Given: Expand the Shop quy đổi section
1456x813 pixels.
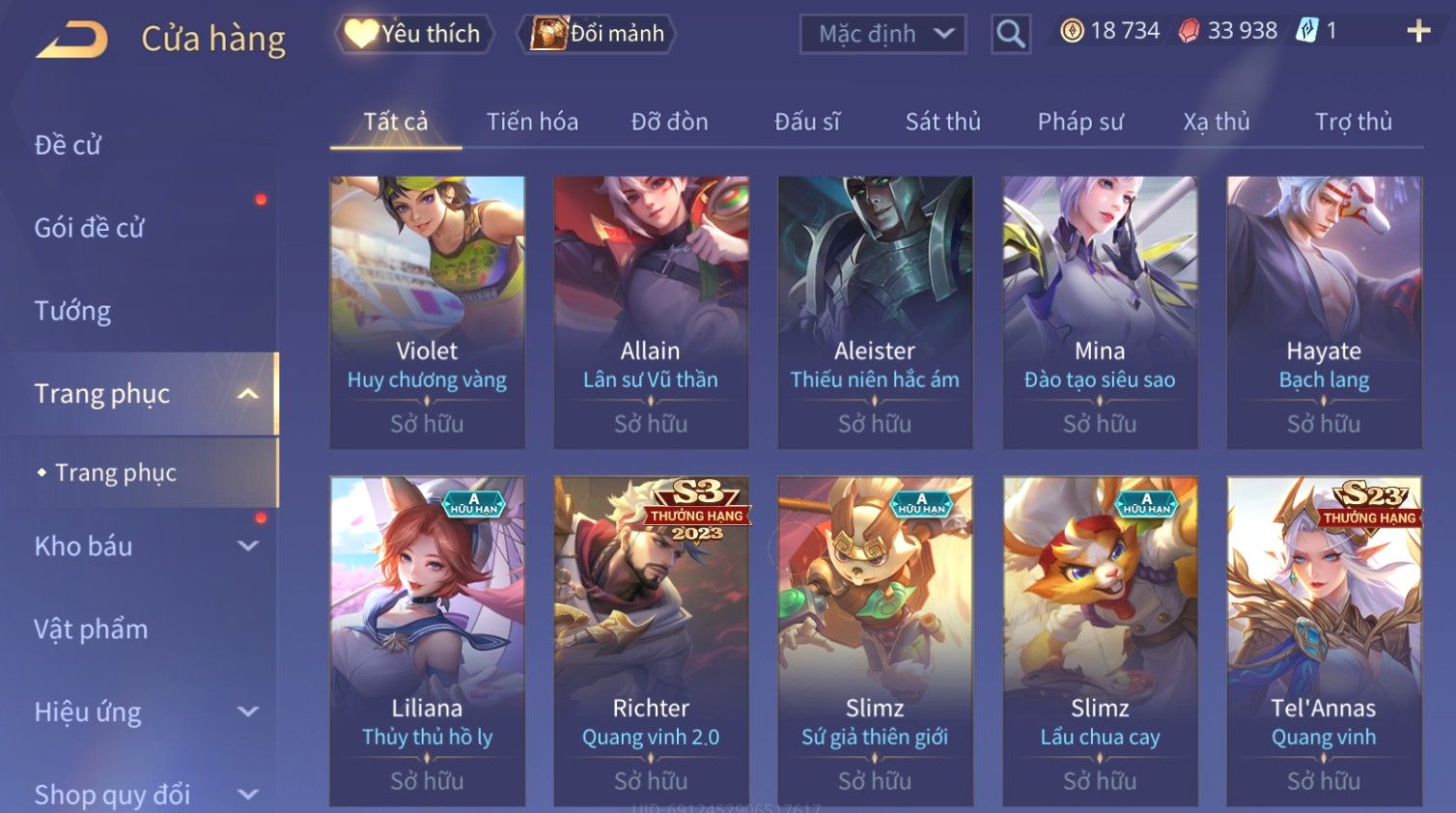Looking at the screenshot, I should [248, 795].
